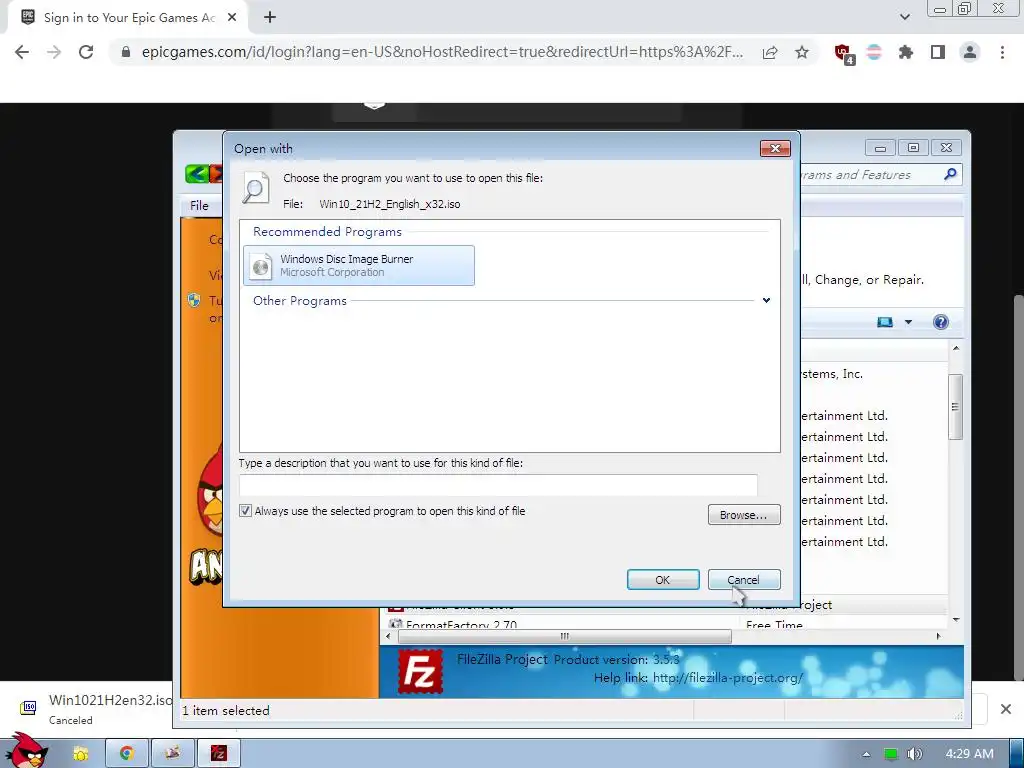1024x768 pixels.
Task: Go back in Chrome browser
Action: pyautogui.click(x=22, y=52)
